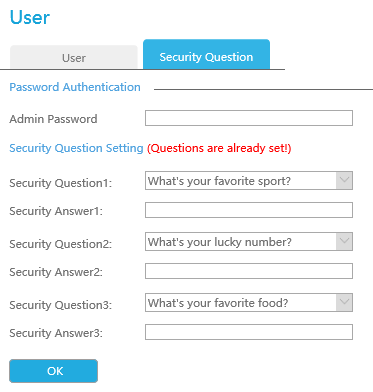This screenshot has width=373, height=392.
Task: Click the Security Question Setting heading
Action: pos(76,148)
